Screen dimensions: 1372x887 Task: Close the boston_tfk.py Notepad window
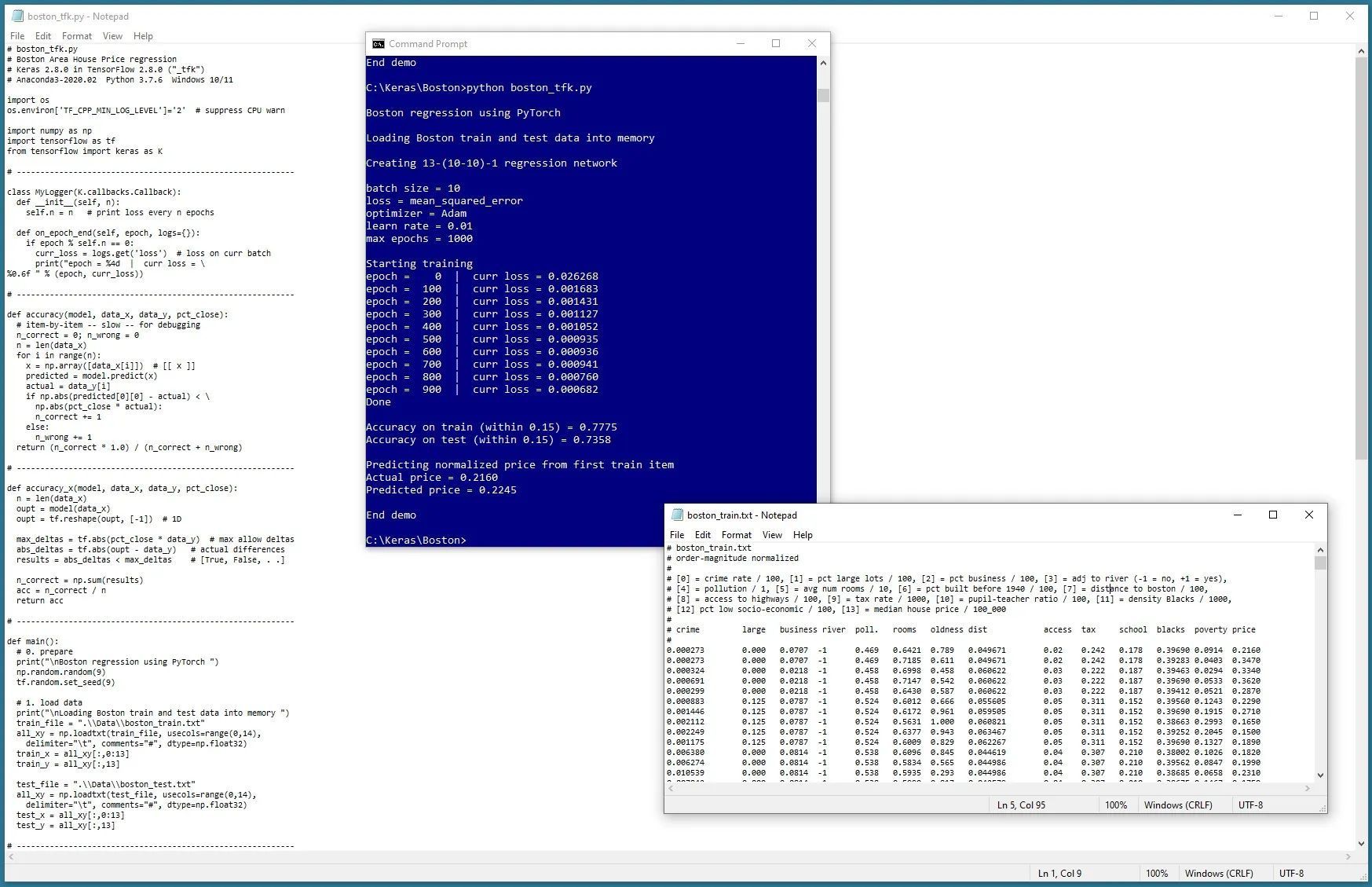coord(1350,16)
